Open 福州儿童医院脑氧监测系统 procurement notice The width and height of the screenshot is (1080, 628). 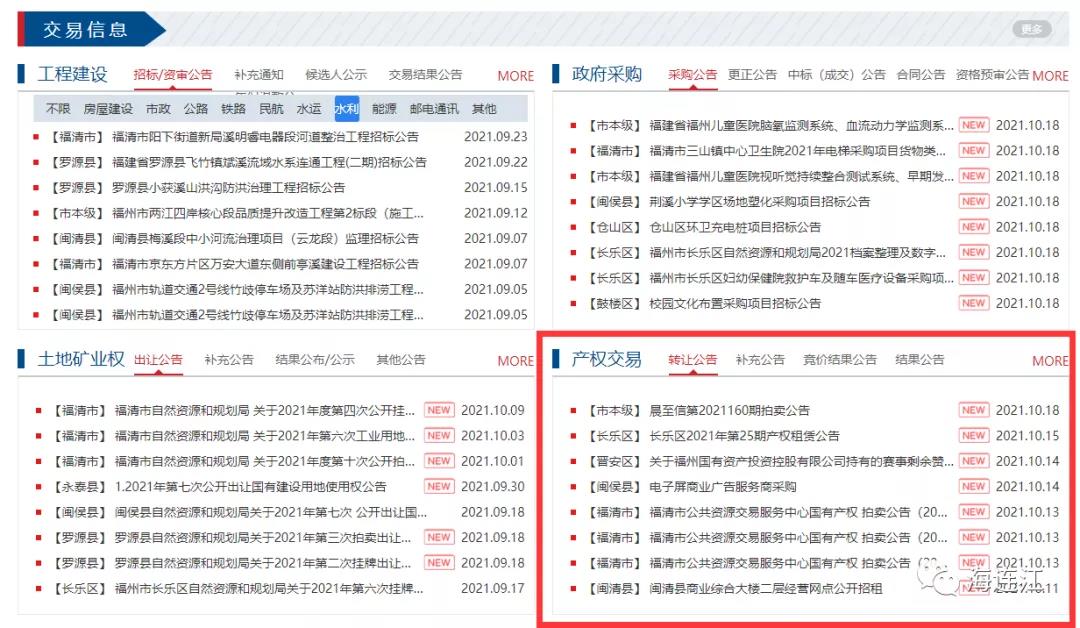tap(802, 126)
